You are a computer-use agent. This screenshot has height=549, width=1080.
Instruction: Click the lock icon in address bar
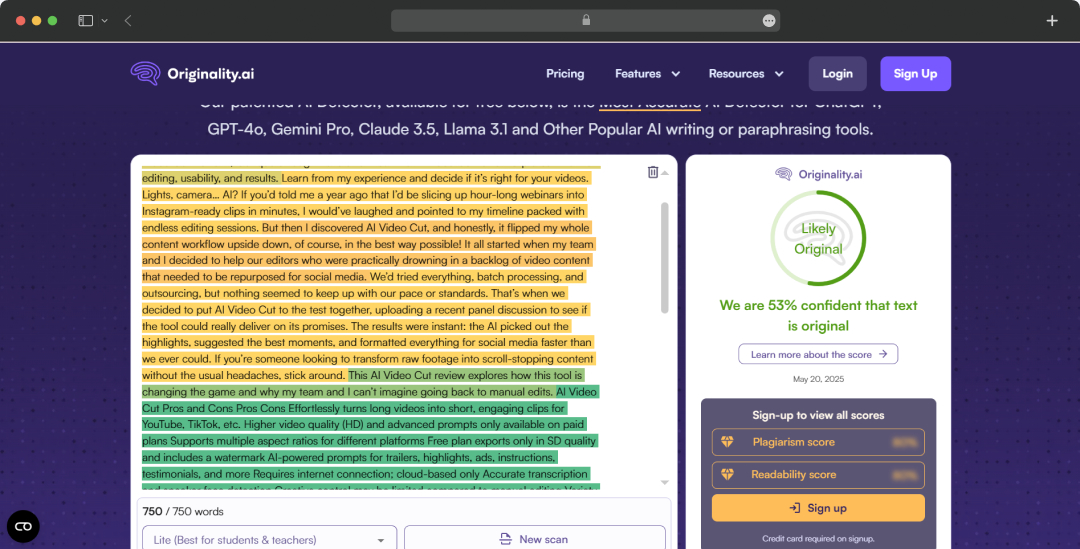[x=586, y=20]
